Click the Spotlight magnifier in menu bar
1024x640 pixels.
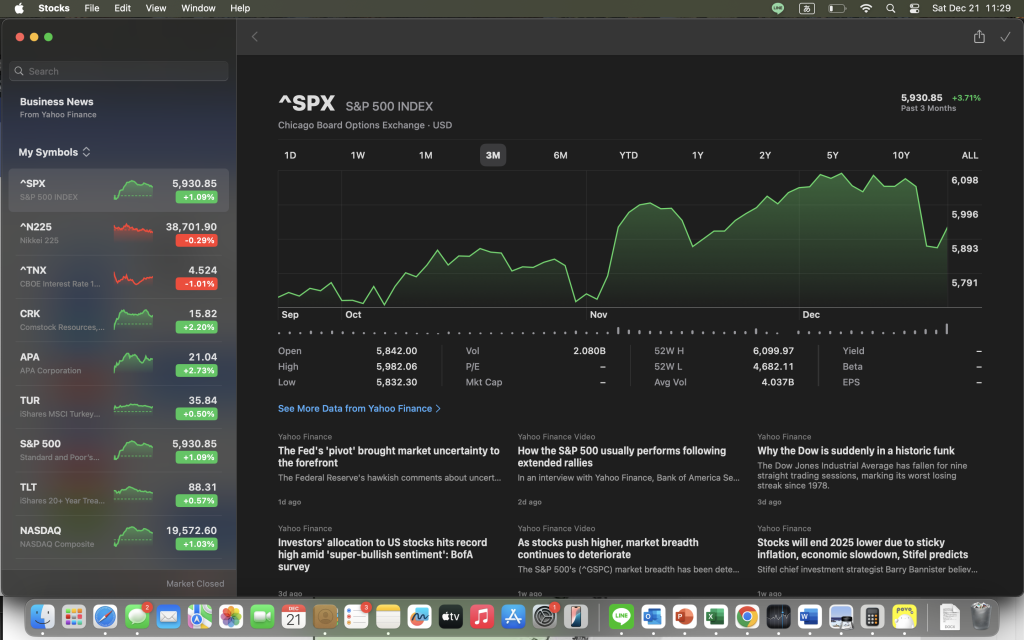tap(890, 8)
